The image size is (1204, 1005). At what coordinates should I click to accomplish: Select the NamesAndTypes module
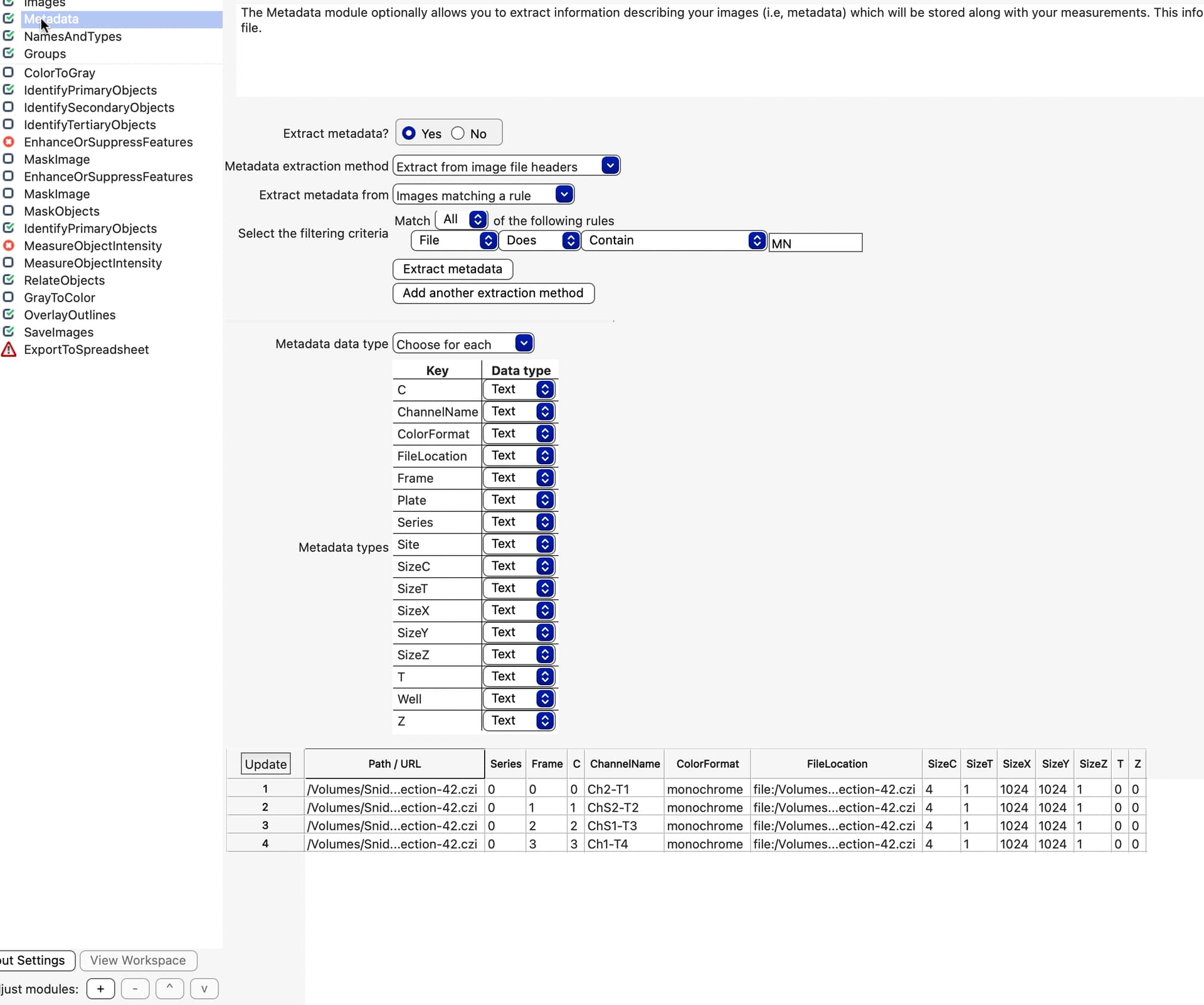click(72, 36)
